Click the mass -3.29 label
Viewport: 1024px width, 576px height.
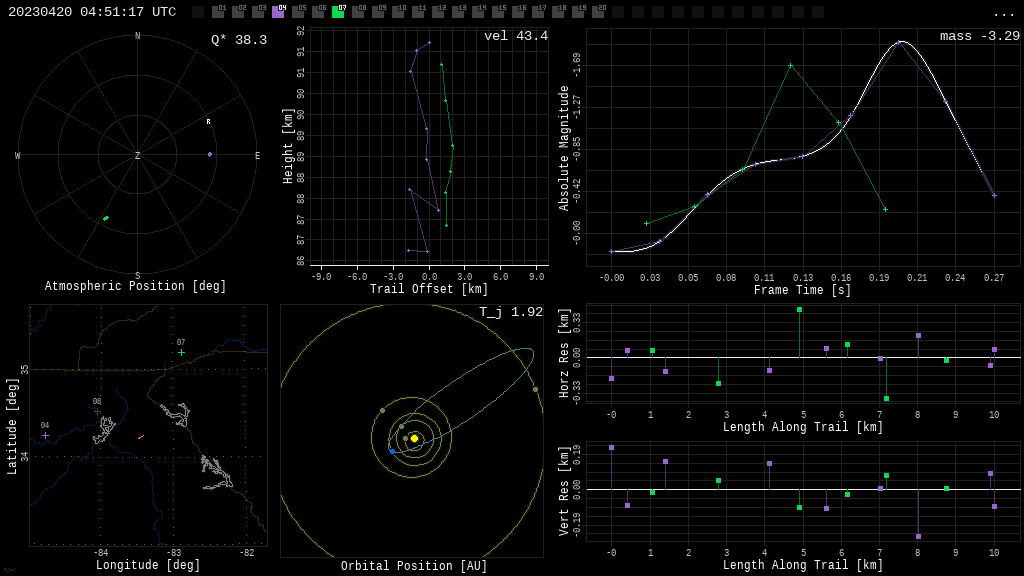click(979, 36)
